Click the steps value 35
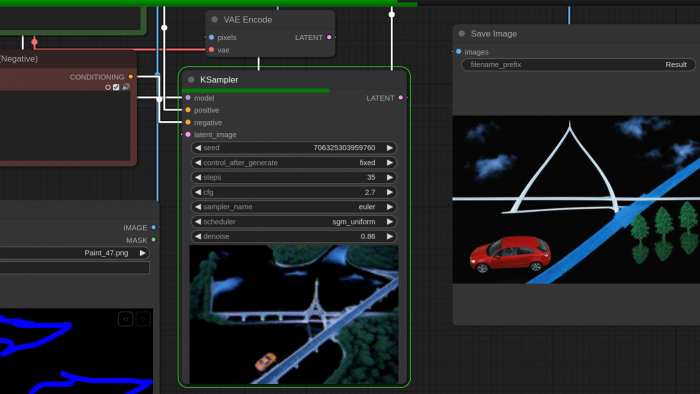Screen dimensions: 700x394 click(x=371, y=177)
